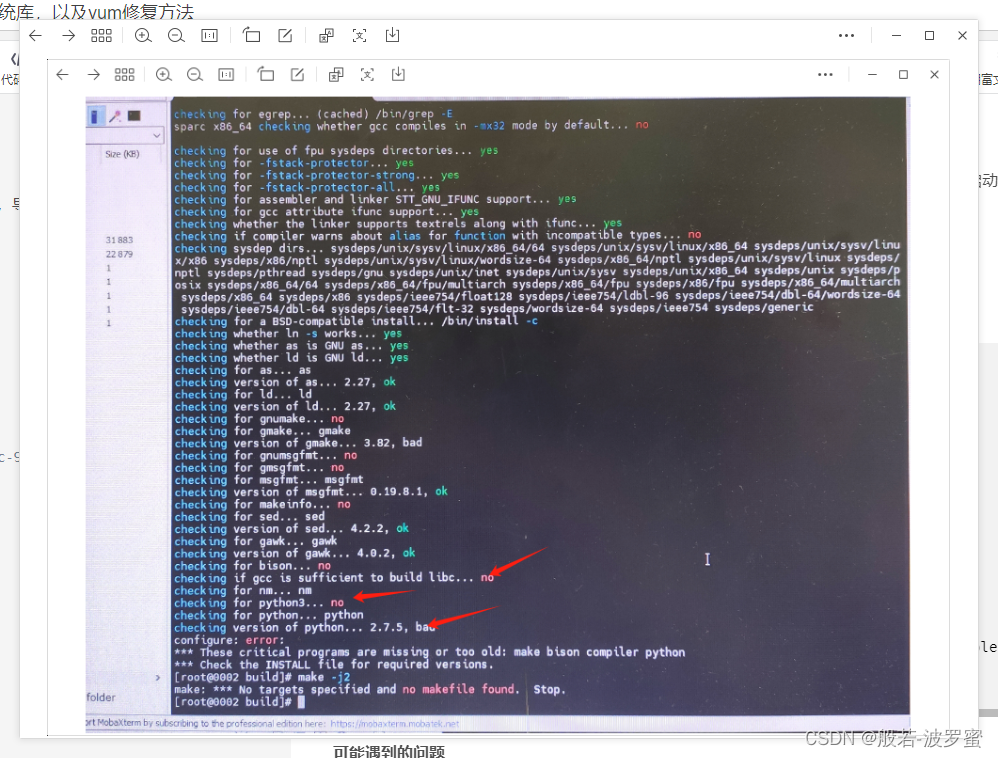Viewport: 998px width, 758px height.
Task: Click the rotate image icon on outer toolbar
Action: [x=251, y=35]
